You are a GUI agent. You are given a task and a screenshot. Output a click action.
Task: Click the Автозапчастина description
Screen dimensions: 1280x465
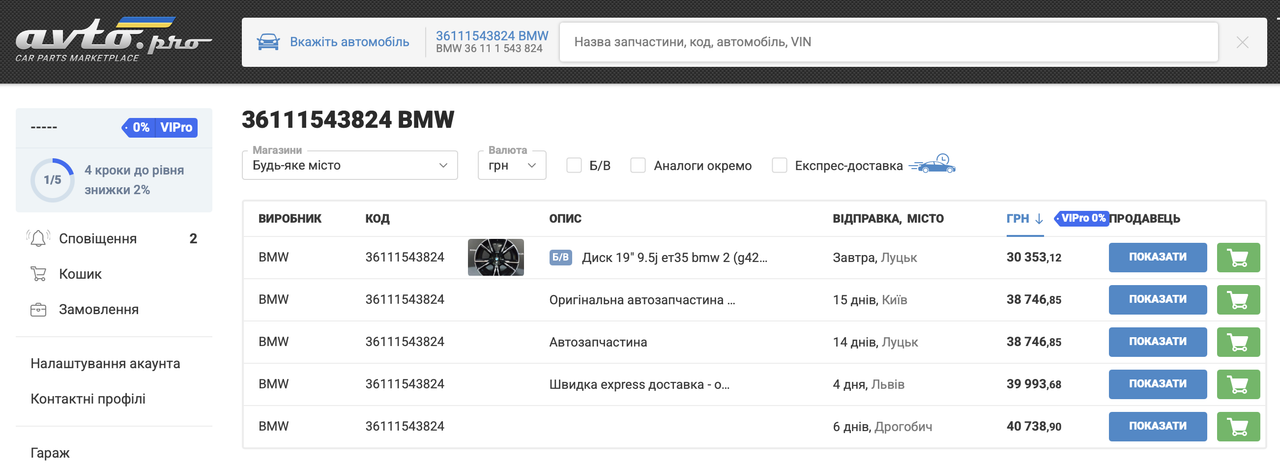coord(598,342)
